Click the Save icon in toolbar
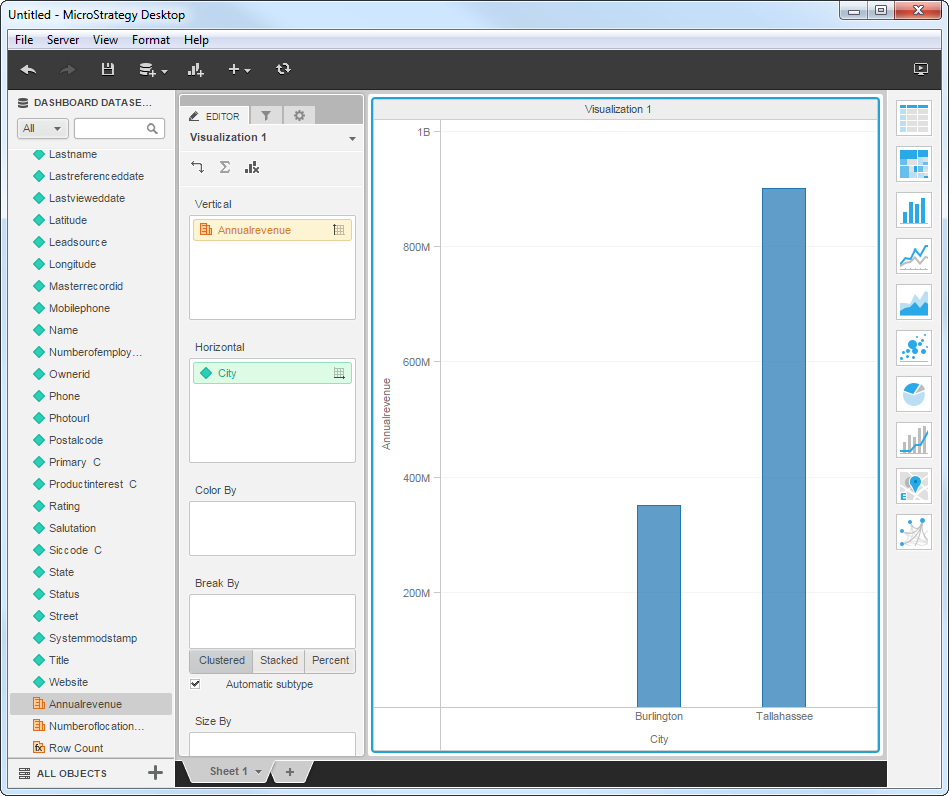Image resolution: width=949 pixels, height=796 pixels. click(x=108, y=69)
